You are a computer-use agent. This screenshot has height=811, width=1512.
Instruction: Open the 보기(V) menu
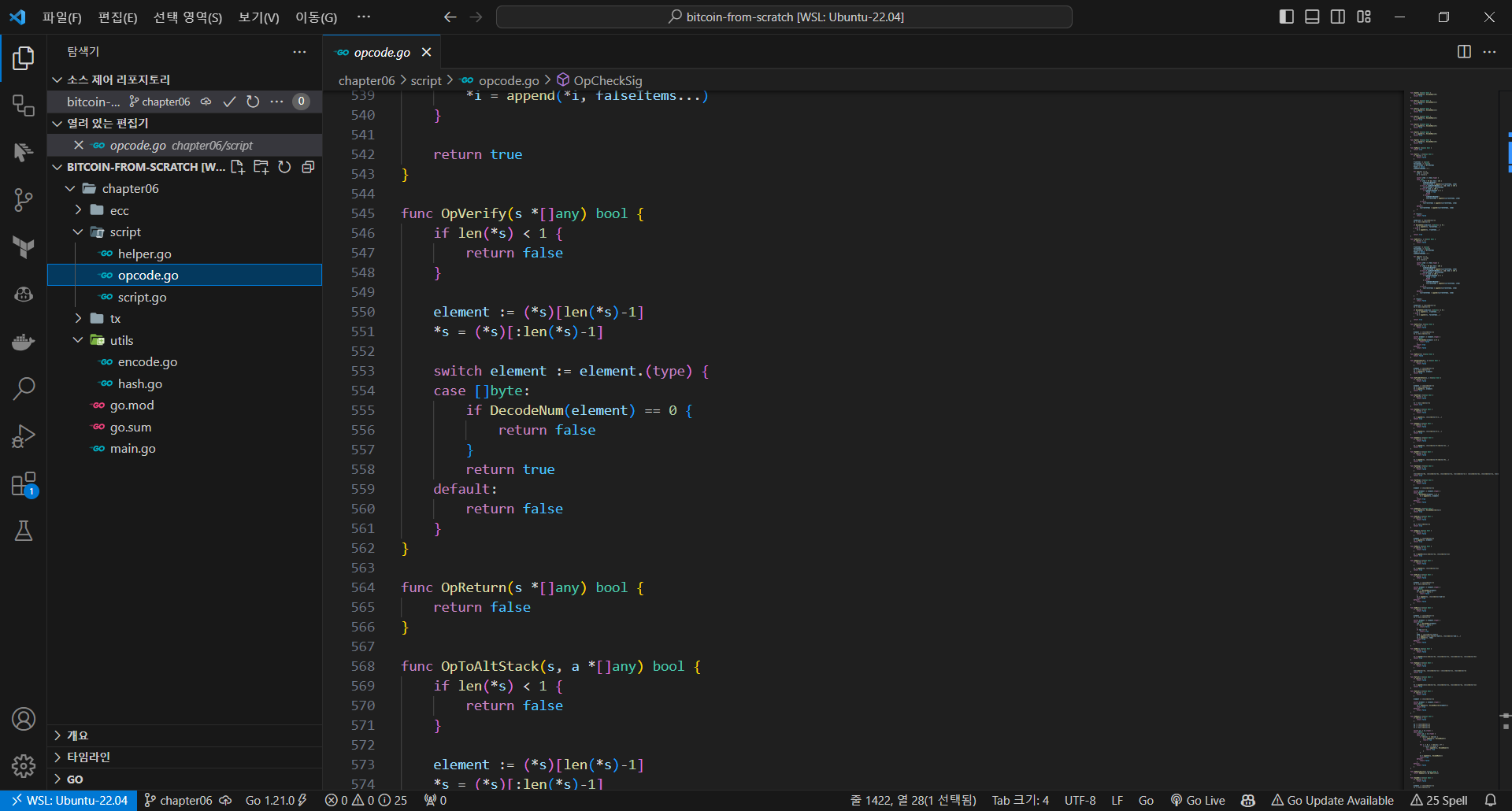[259, 17]
